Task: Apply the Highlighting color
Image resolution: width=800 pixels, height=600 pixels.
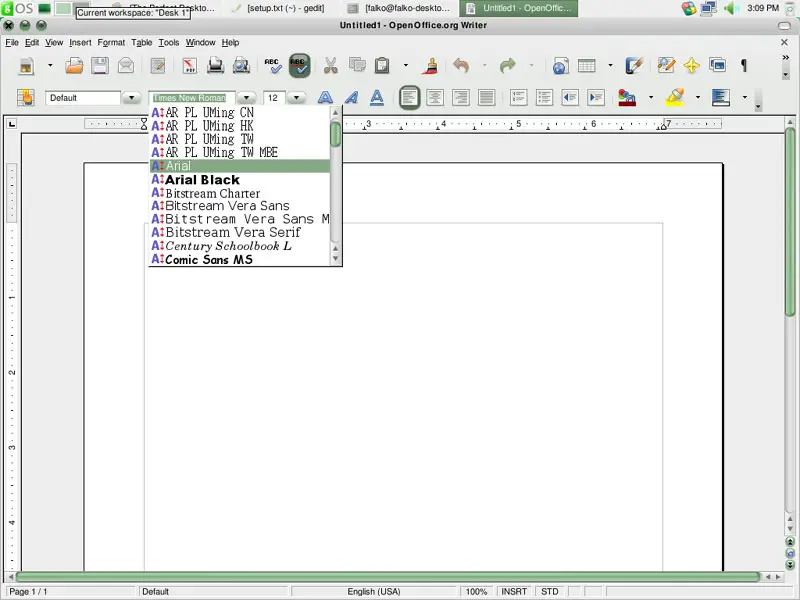Action: click(674, 97)
